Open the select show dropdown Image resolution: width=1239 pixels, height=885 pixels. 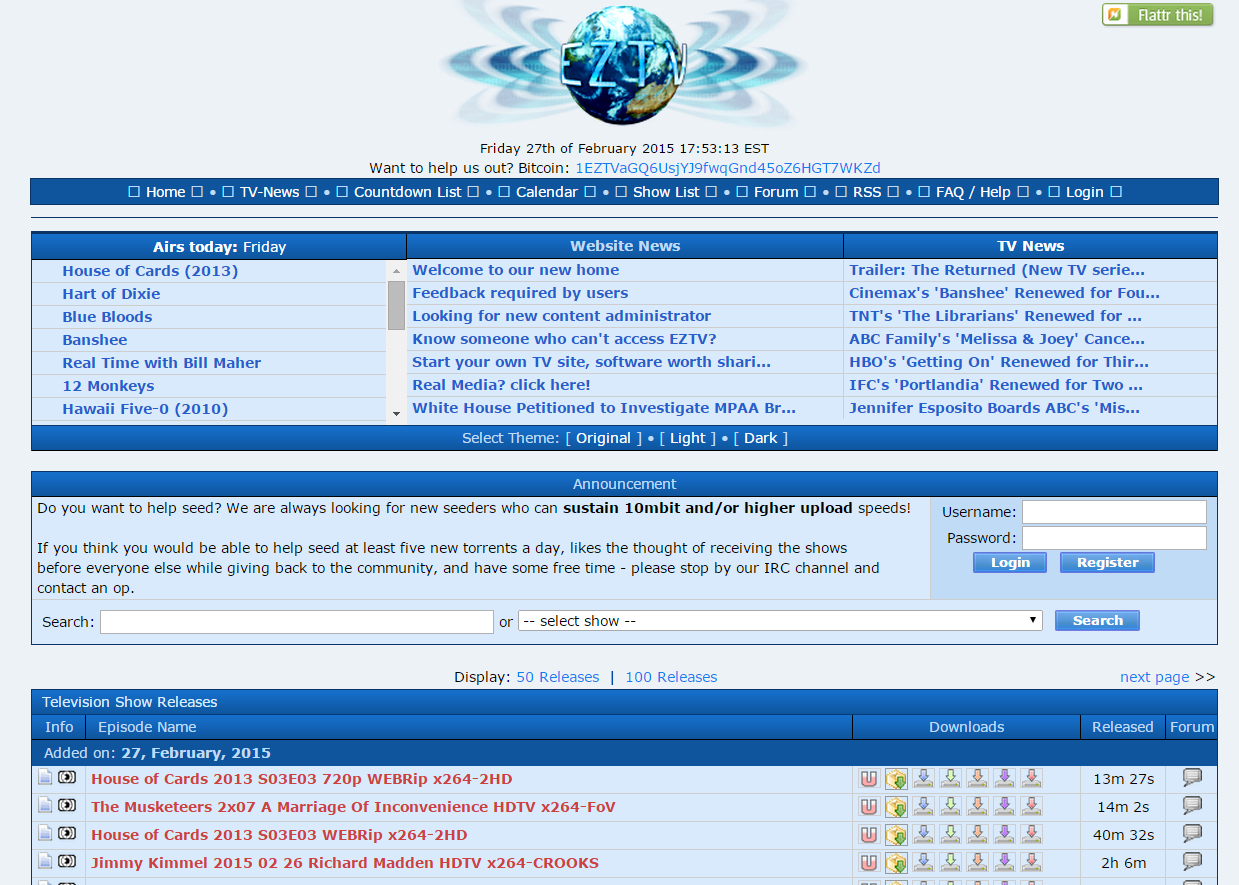tap(780, 621)
